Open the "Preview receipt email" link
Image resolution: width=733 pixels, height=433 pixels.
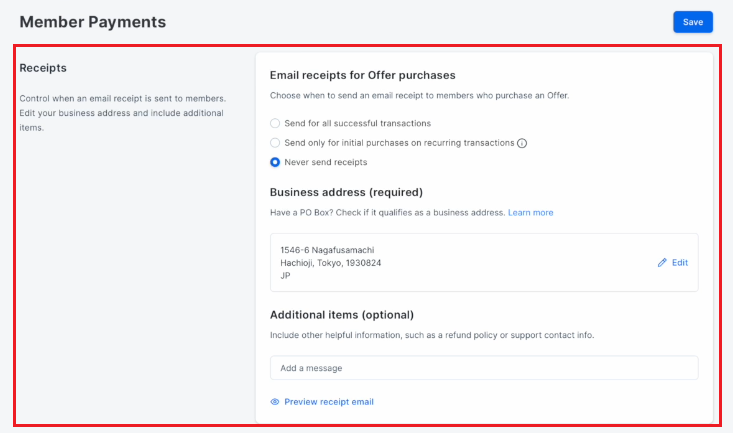click(x=329, y=402)
